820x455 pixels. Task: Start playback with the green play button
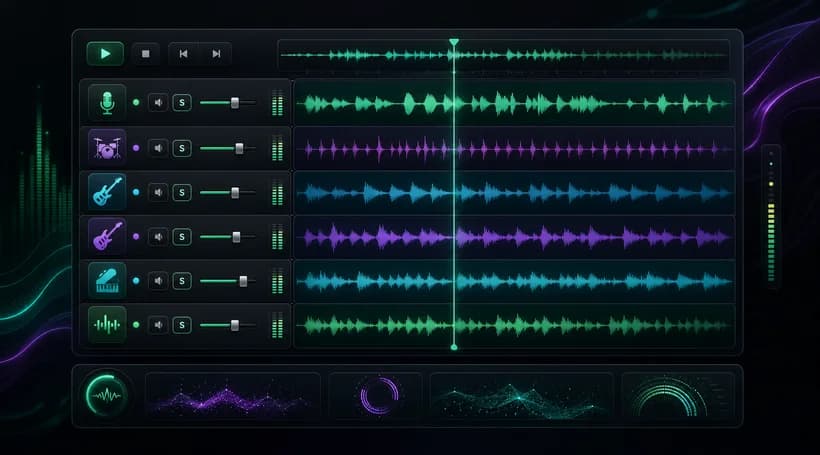tap(105, 54)
